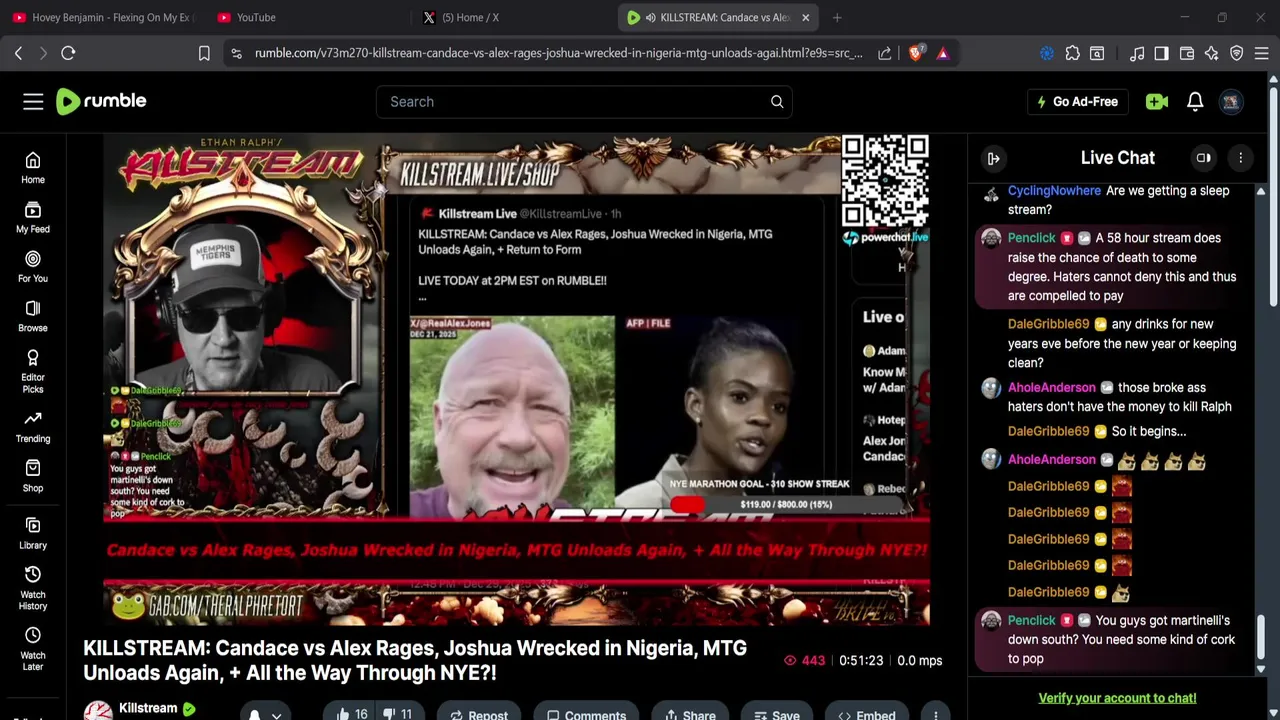Switch to the Hovey Benjamin tab

pyautogui.click(x=103, y=17)
